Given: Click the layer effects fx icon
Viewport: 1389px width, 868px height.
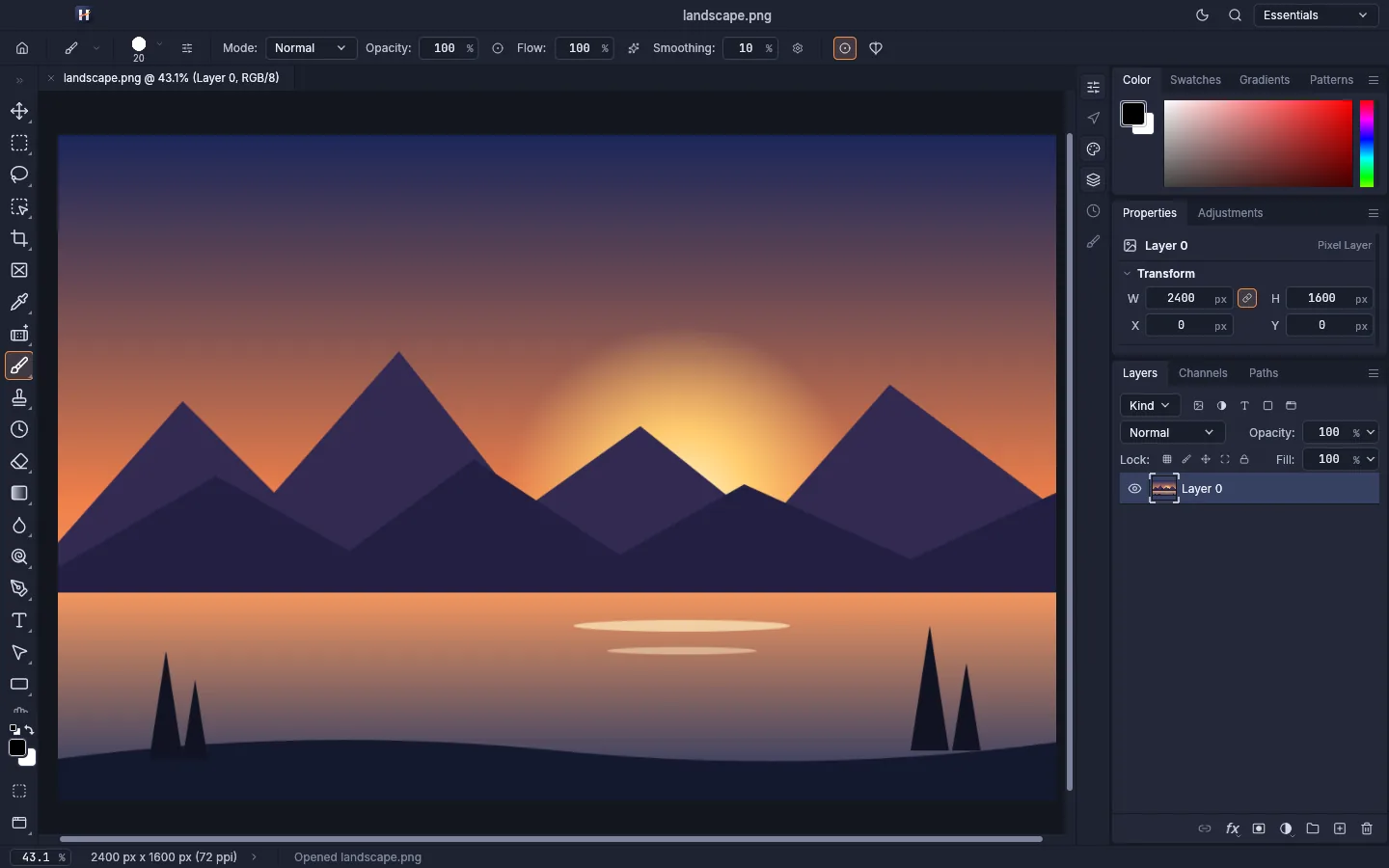Looking at the screenshot, I should click(x=1232, y=828).
